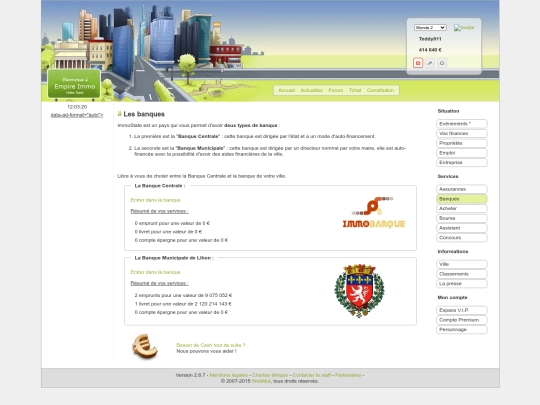540x405 pixels.
Task: Click the Teddy911 username
Action: tap(430, 39)
